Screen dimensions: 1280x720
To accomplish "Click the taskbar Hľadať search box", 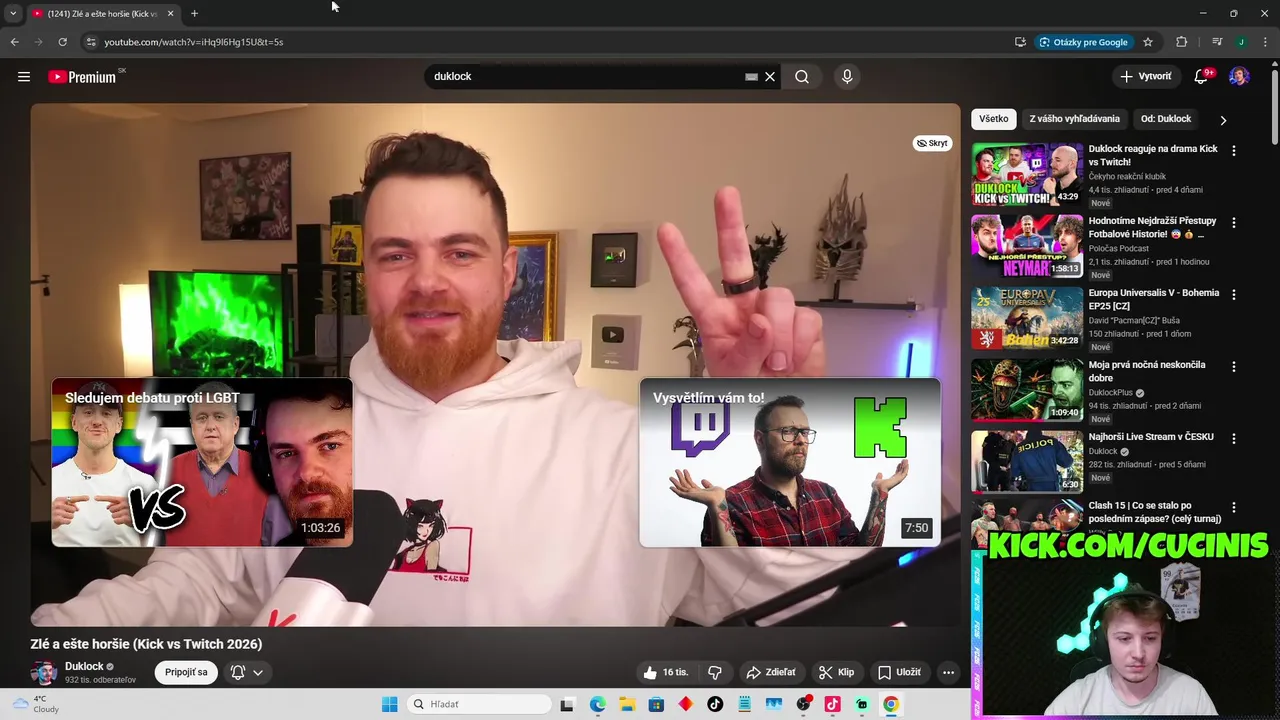I will tap(481, 704).
